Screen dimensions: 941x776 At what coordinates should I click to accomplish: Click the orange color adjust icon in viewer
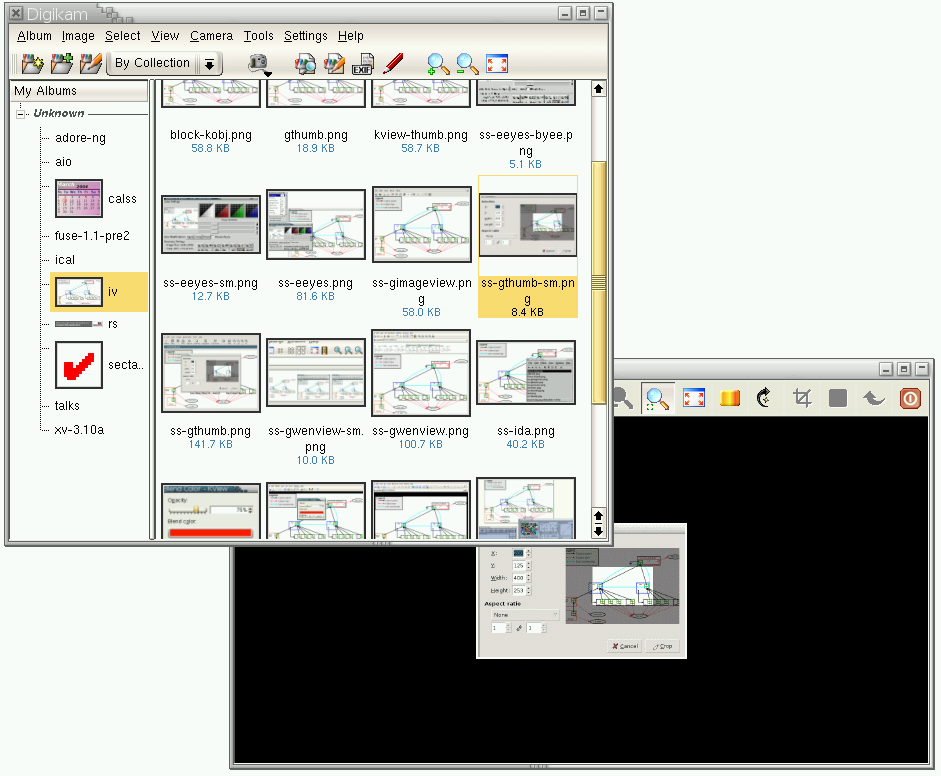pos(730,398)
